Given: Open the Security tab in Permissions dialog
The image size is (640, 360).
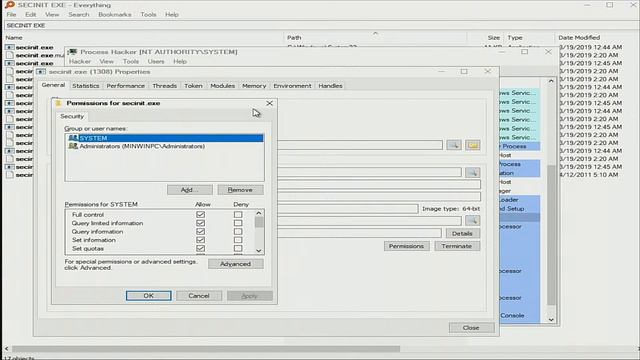Looking at the screenshot, I should [72, 116].
